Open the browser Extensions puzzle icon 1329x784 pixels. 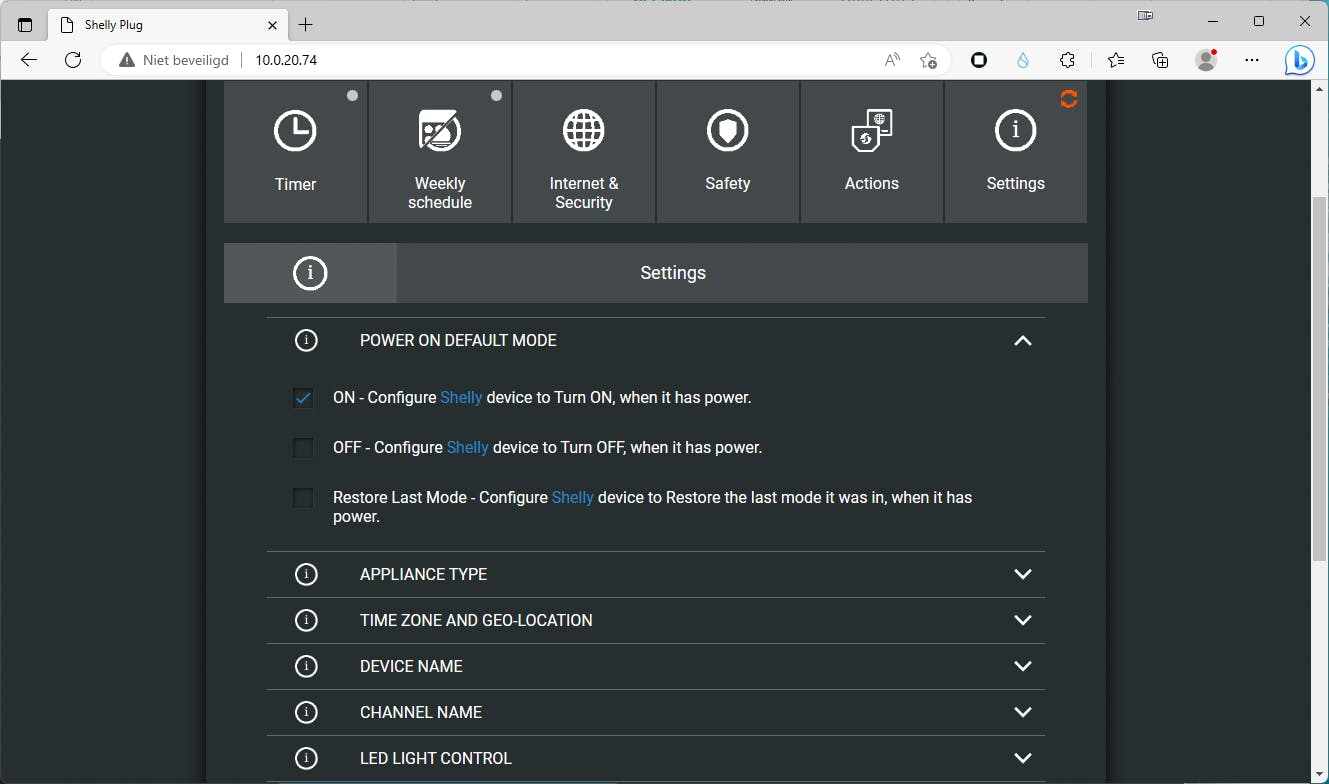pos(1067,60)
